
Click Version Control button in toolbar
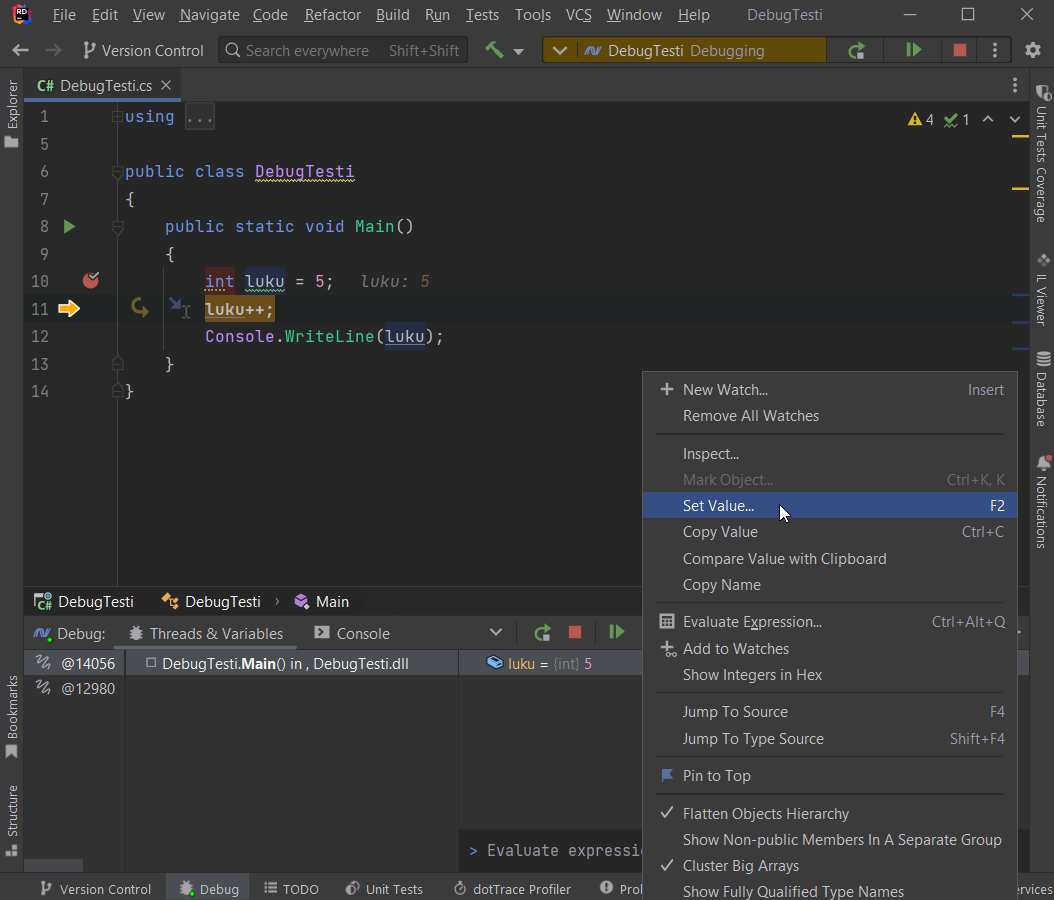(x=143, y=50)
